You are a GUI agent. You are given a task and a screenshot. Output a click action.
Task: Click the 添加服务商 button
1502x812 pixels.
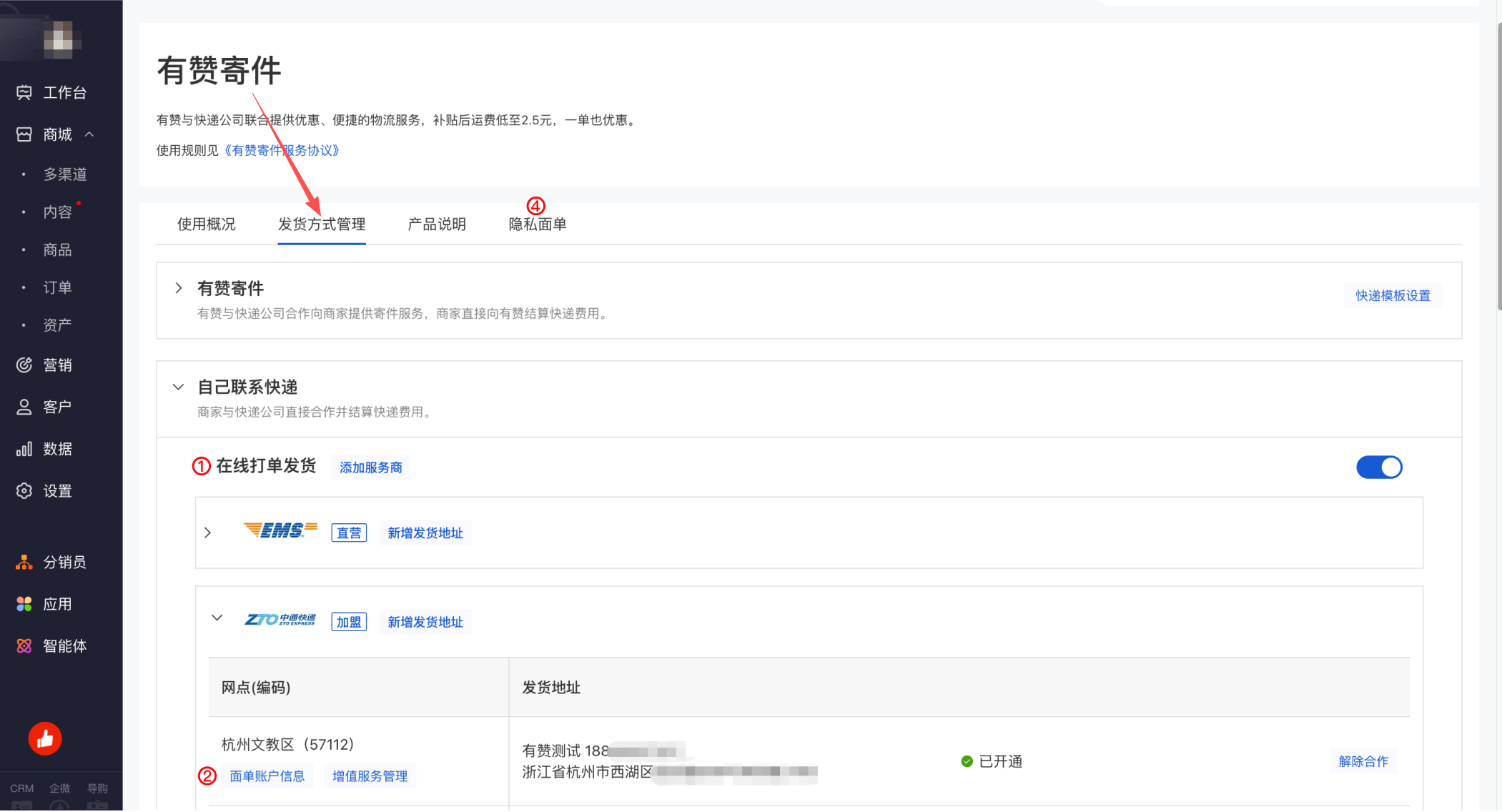pos(370,467)
